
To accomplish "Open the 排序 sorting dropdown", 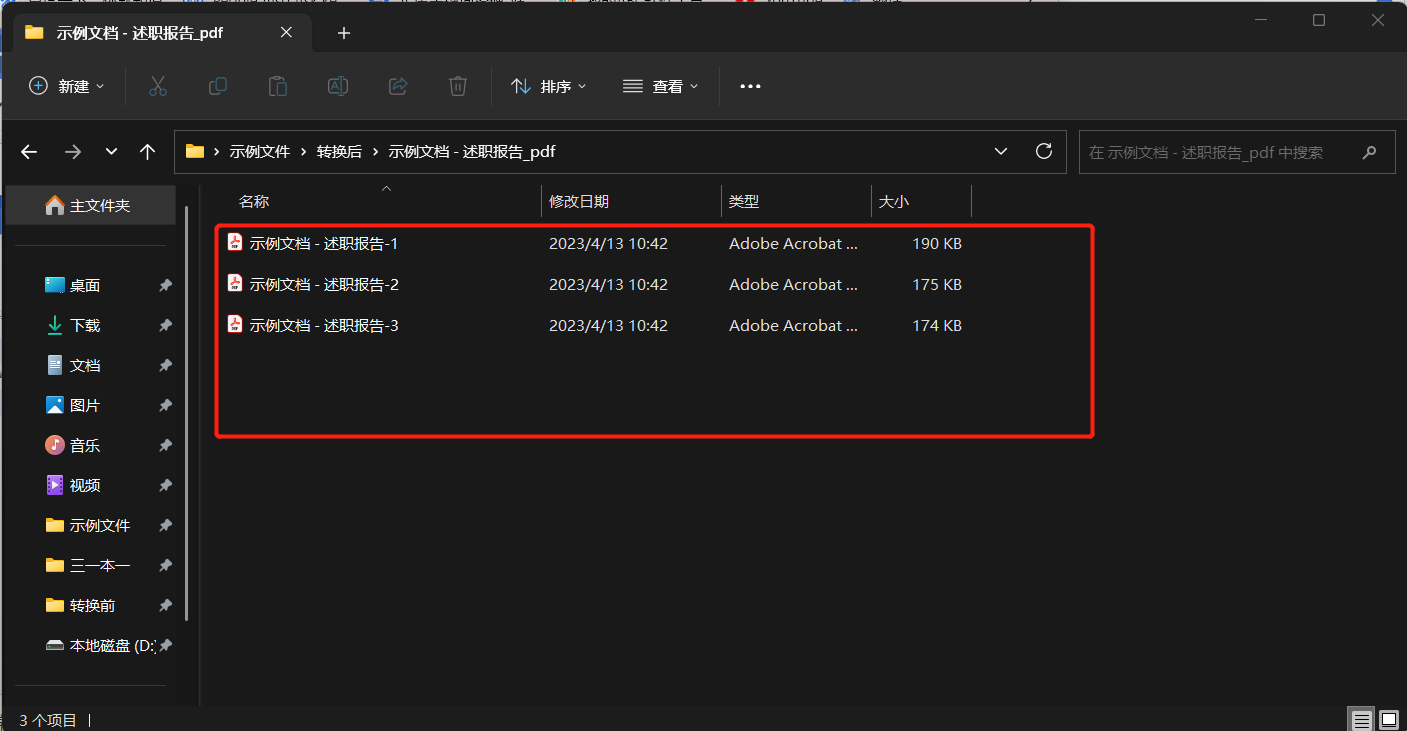I will [x=548, y=86].
